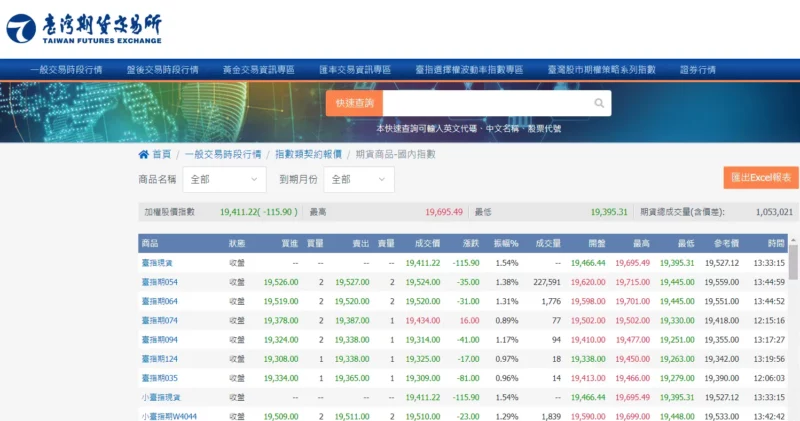The image size is (800, 421).
Task: Click 匯出Excel報表 button
Action: (761, 178)
